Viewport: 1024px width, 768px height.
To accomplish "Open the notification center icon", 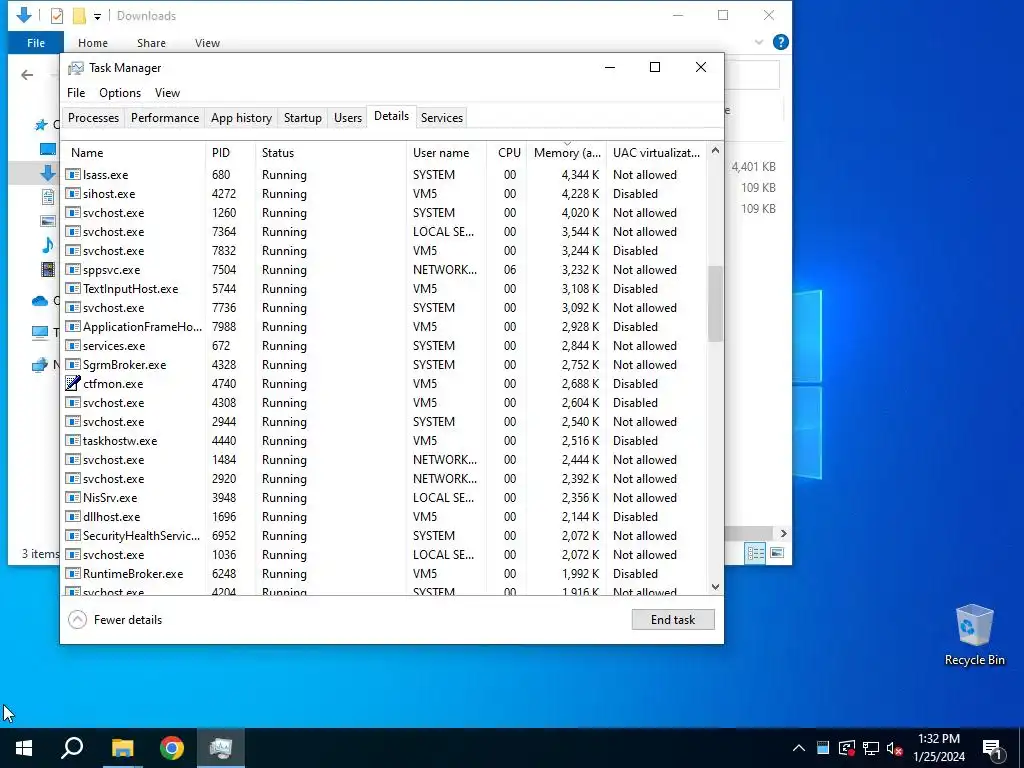I will (x=992, y=748).
